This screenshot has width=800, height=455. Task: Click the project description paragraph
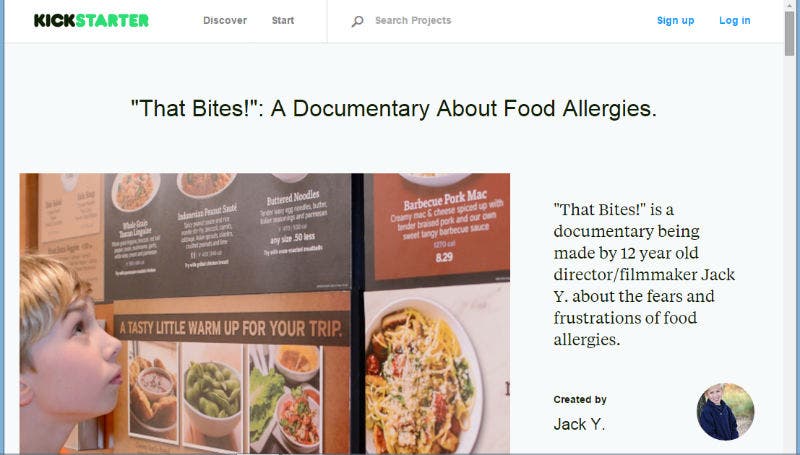tap(644, 274)
